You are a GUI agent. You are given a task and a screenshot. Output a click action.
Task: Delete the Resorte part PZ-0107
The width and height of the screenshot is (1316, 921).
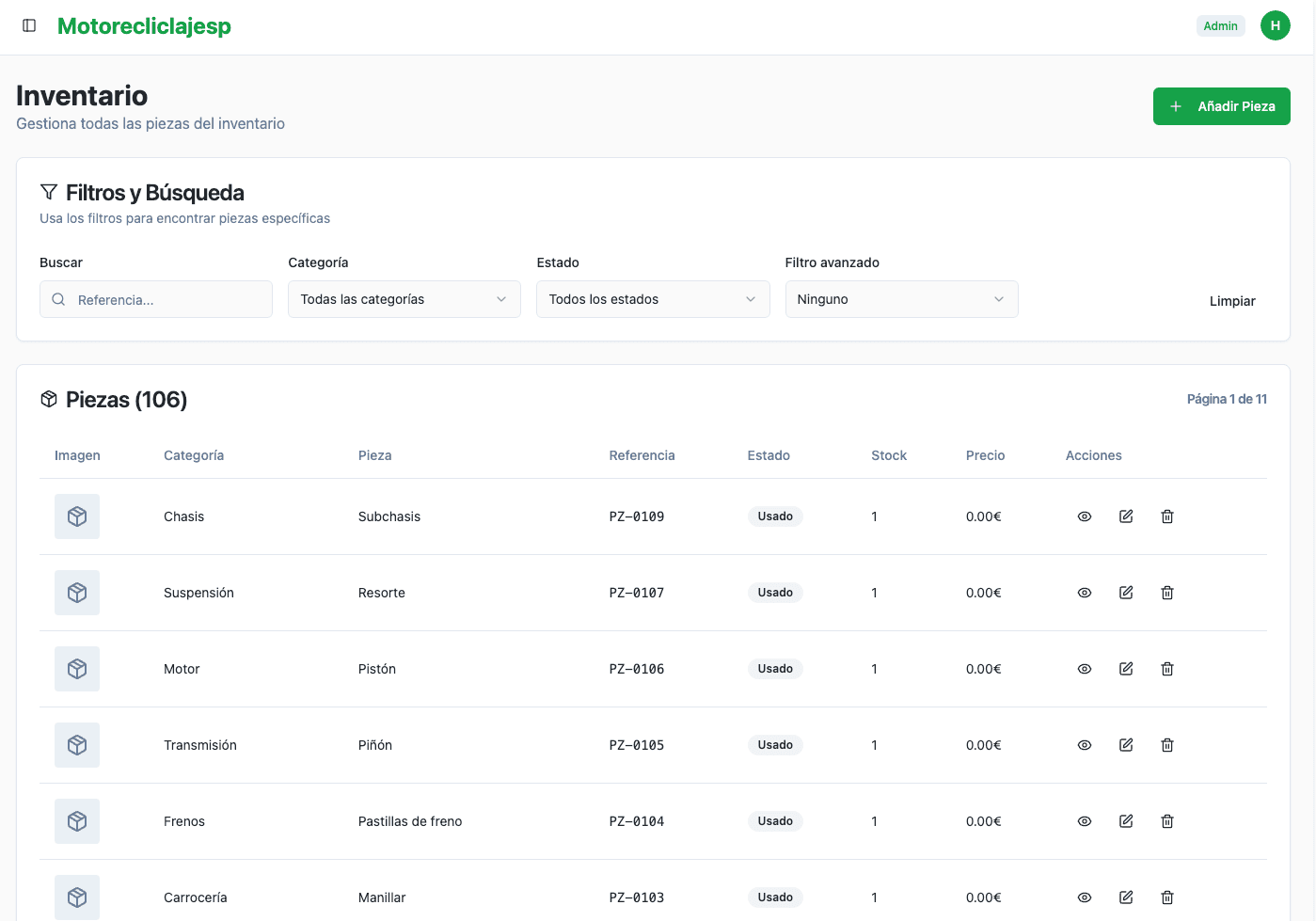pyautogui.click(x=1167, y=593)
